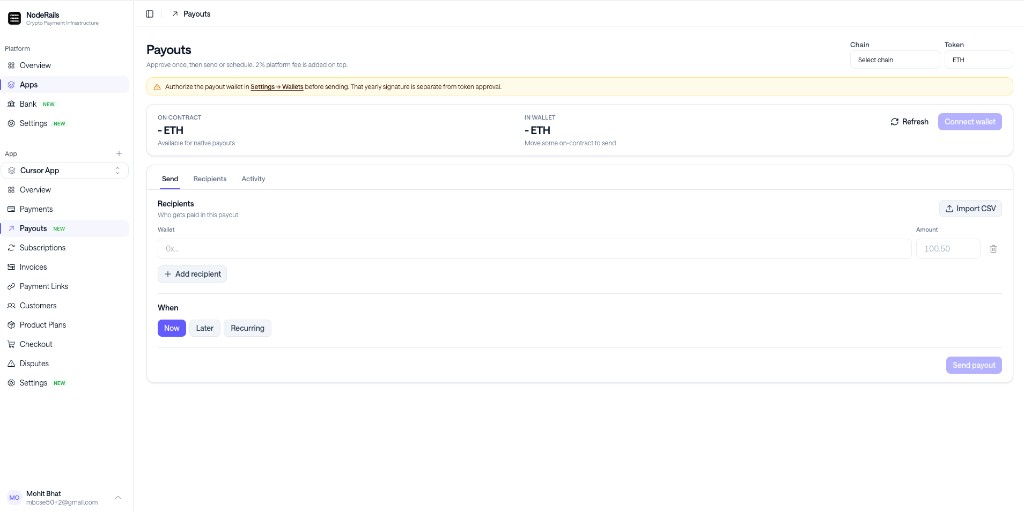1024x511 pixels.
Task: Switch to the Send tab
Action: [170, 179]
